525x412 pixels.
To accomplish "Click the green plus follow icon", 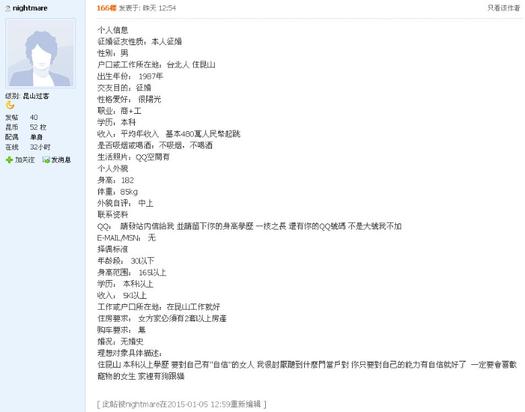I will [9, 160].
